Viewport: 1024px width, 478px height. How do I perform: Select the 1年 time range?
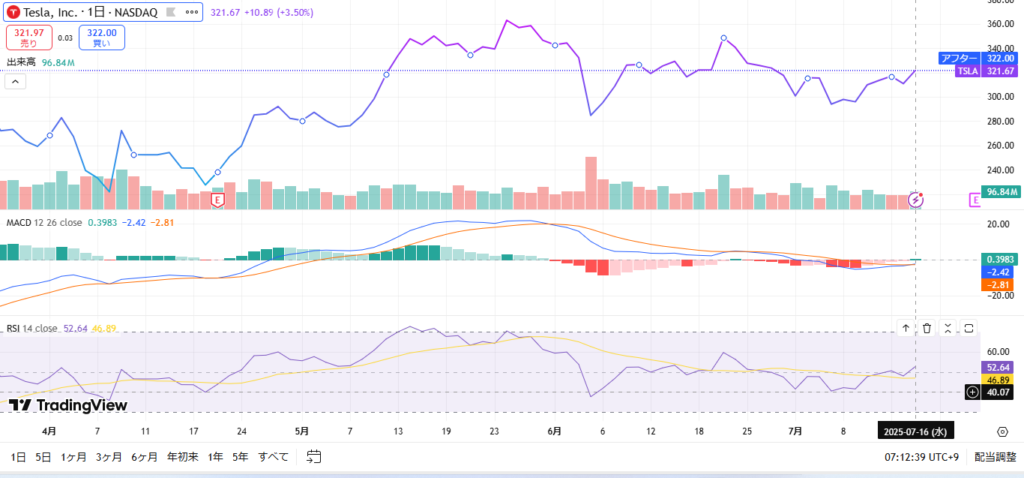pyautogui.click(x=216, y=457)
